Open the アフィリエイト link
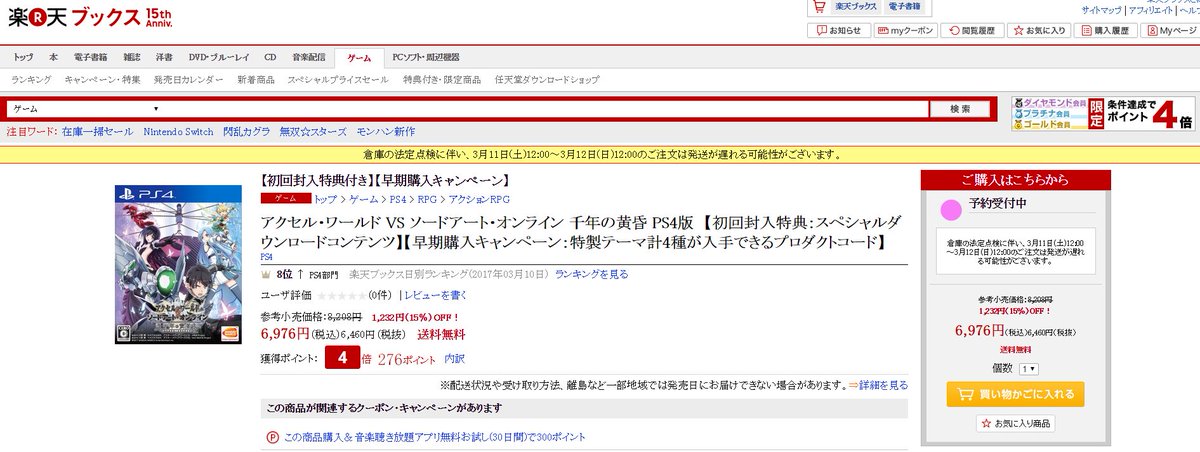The image size is (1200, 452). (1152, 10)
